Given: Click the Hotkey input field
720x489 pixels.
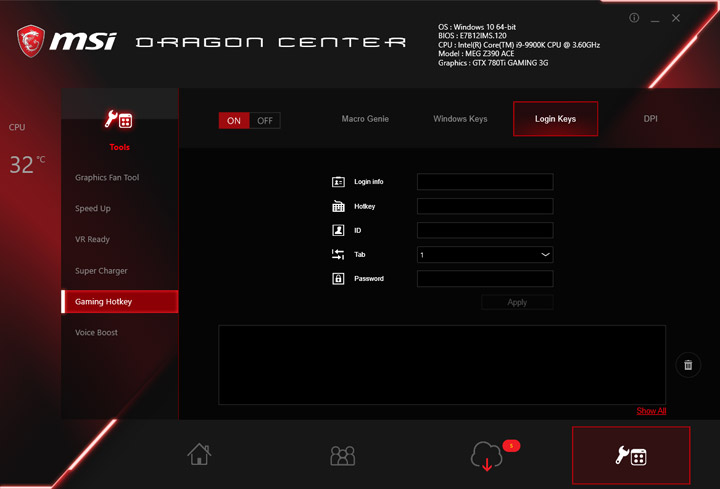Looking at the screenshot, I should (485, 206).
